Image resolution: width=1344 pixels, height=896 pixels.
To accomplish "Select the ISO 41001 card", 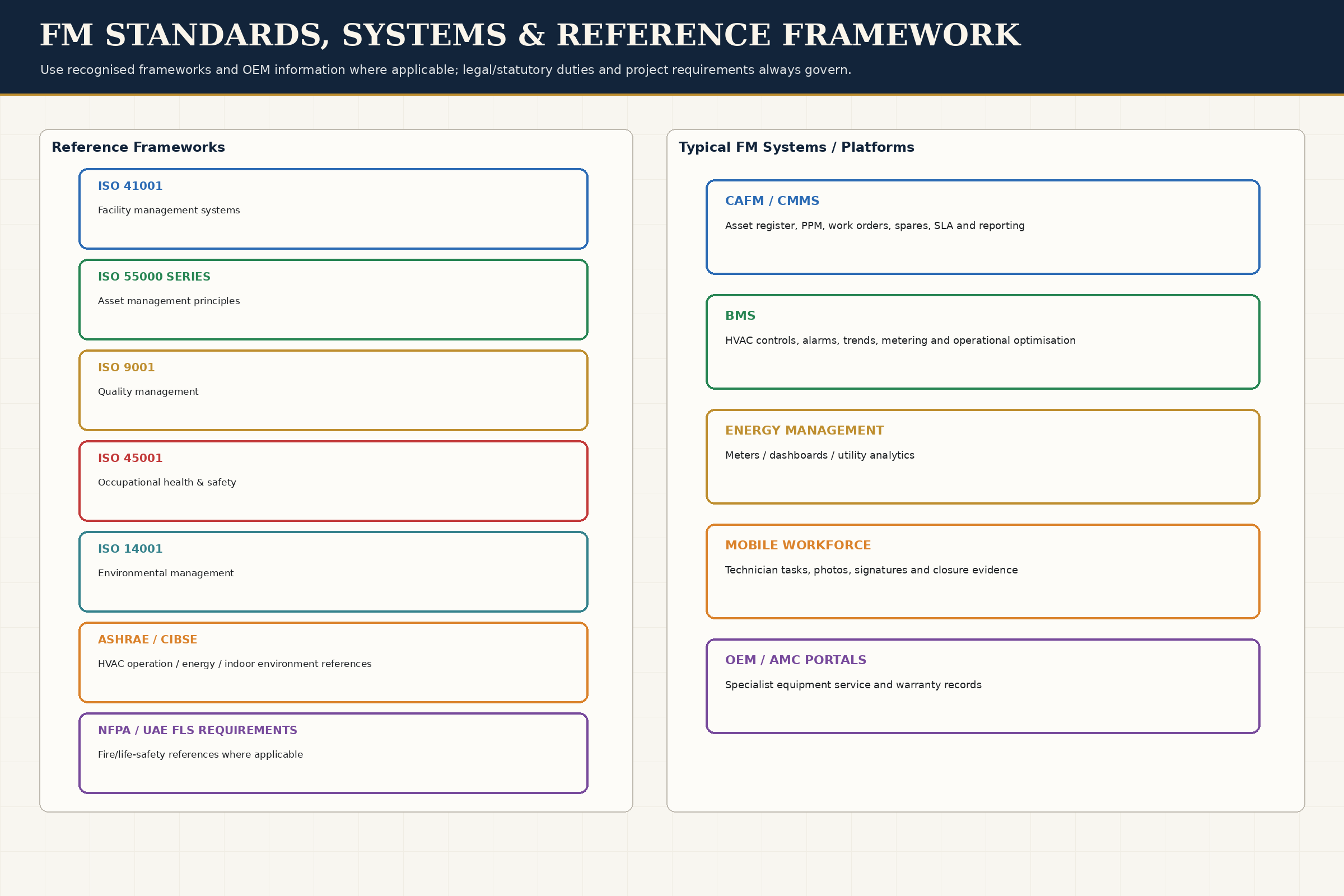I will (333, 208).
